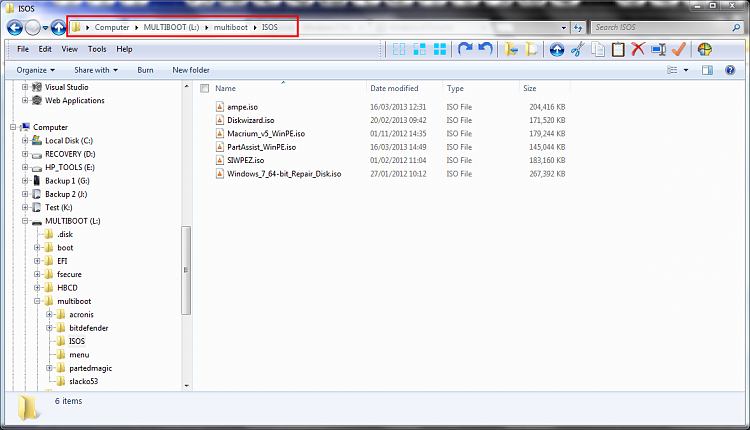Click the colorful pie-chart toolbar icon
The width and height of the screenshot is (750, 430).
pos(705,49)
